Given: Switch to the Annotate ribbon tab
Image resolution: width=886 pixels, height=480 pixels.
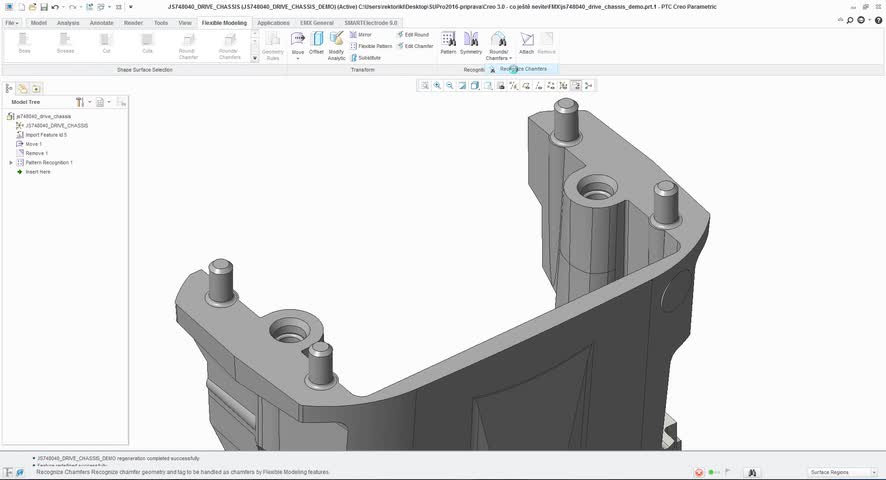Looking at the screenshot, I should [101, 23].
